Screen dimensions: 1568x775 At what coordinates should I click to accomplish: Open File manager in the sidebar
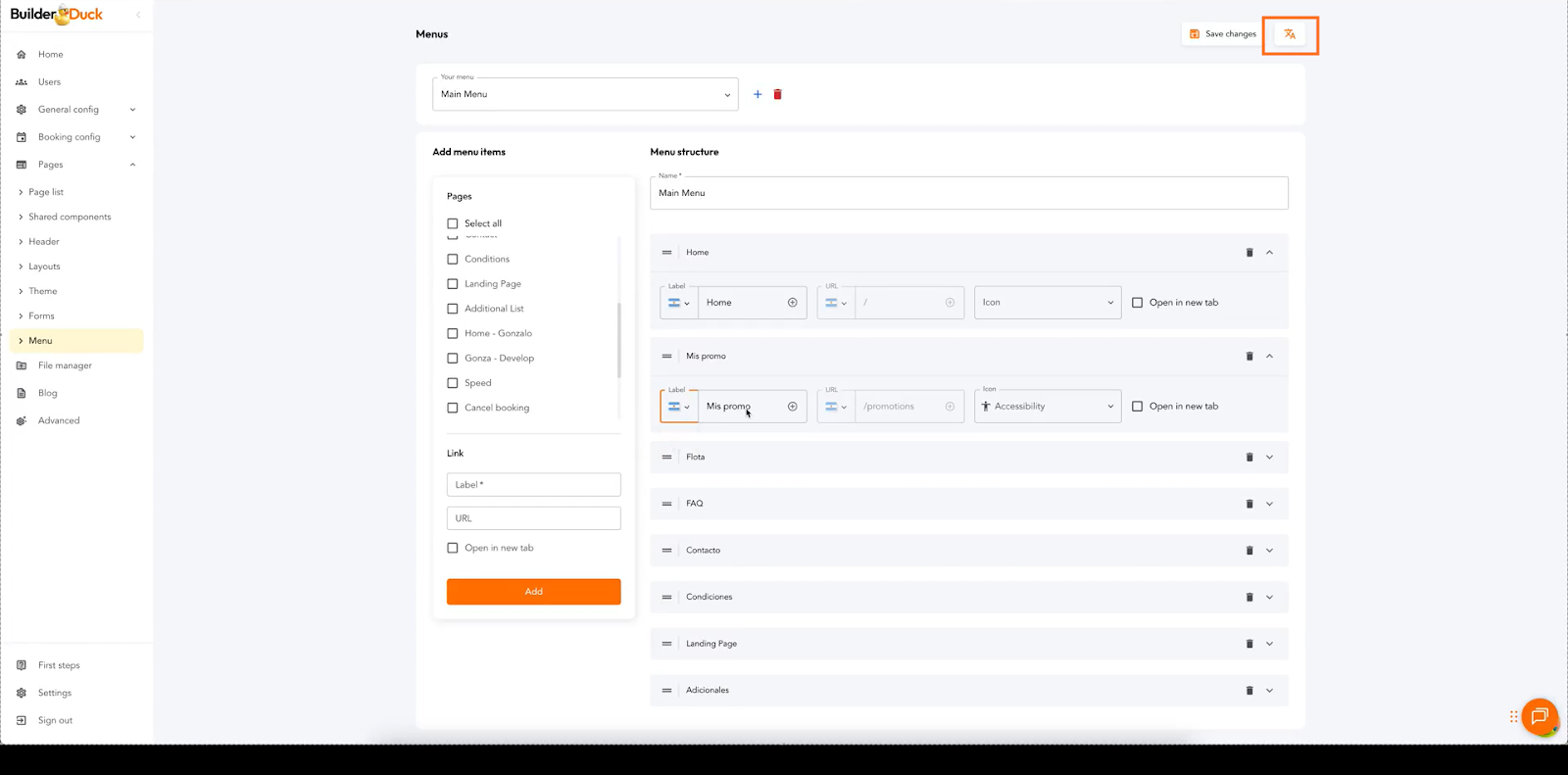65,365
